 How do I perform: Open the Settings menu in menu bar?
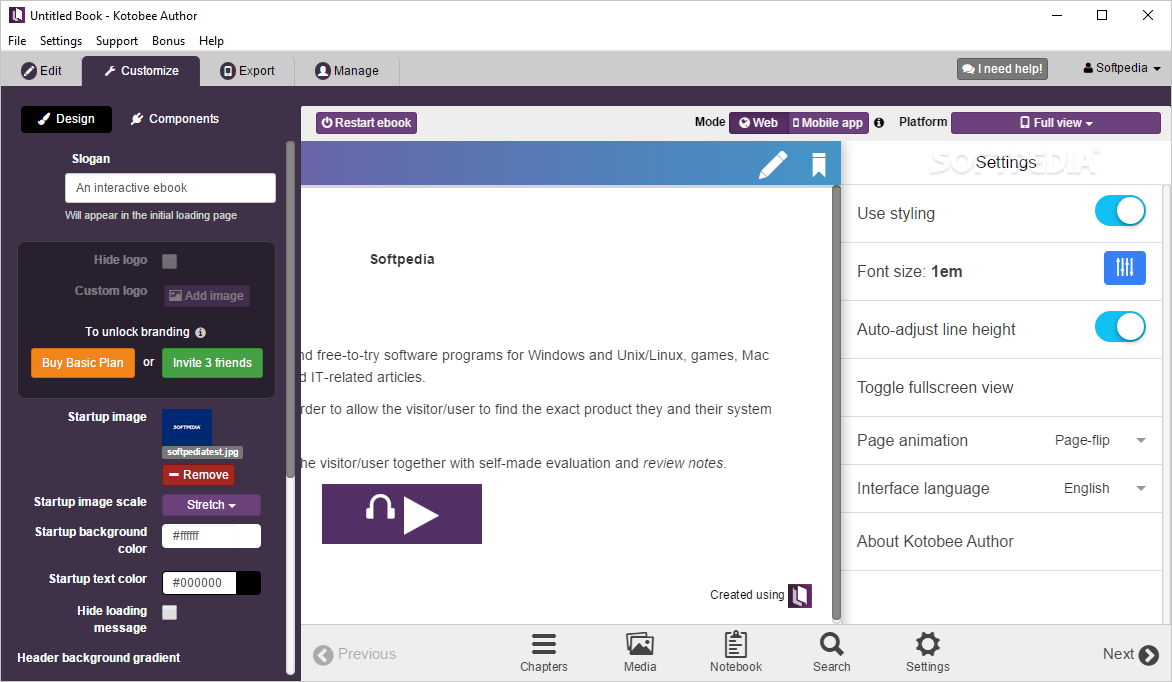coord(61,41)
